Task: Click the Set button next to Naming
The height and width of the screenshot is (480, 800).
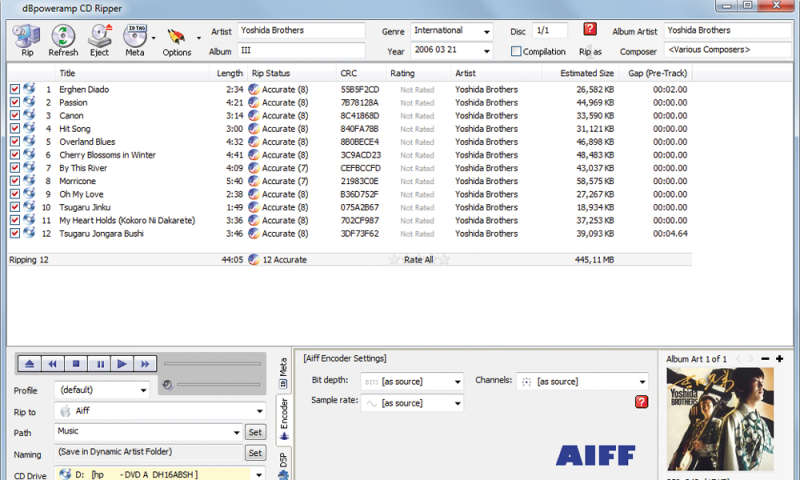Action: tap(255, 453)
